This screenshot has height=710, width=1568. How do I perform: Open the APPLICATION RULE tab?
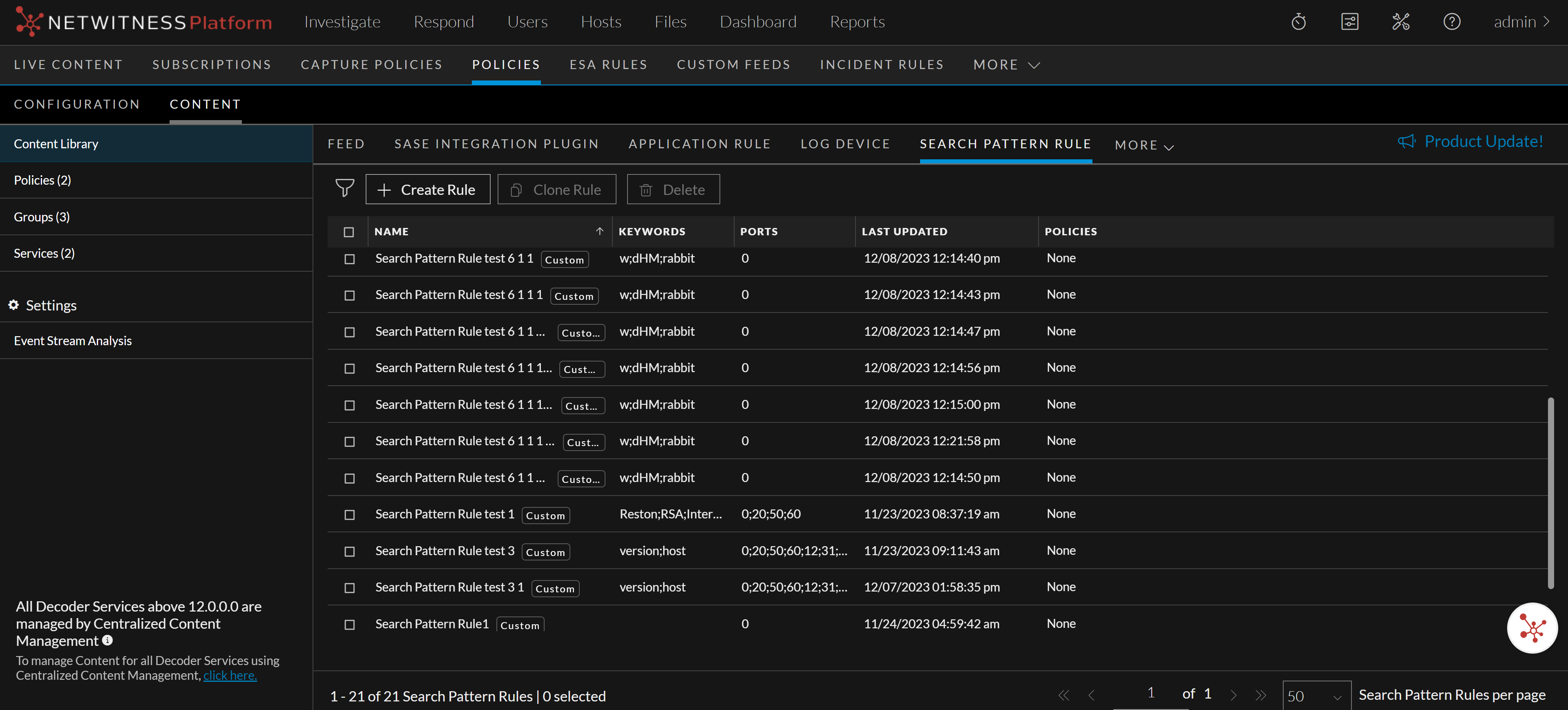click(699, 144)
